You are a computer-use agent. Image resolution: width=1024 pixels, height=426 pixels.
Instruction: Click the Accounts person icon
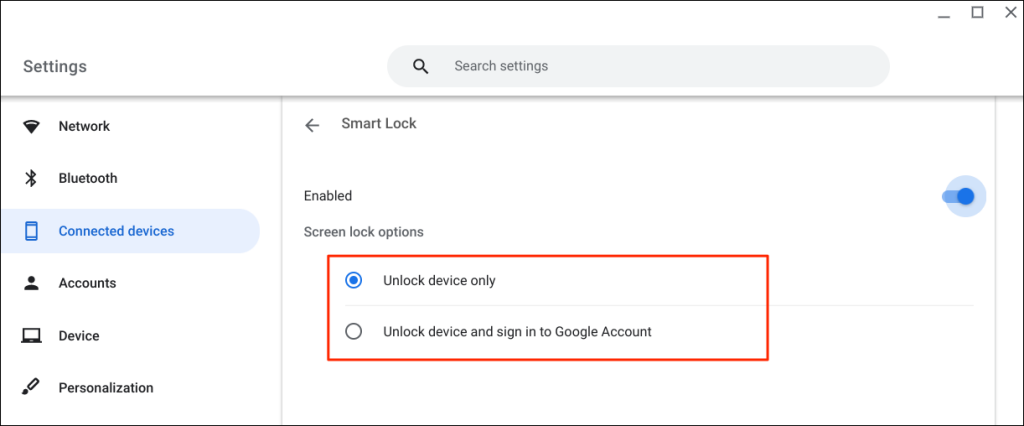pos(31,284)
